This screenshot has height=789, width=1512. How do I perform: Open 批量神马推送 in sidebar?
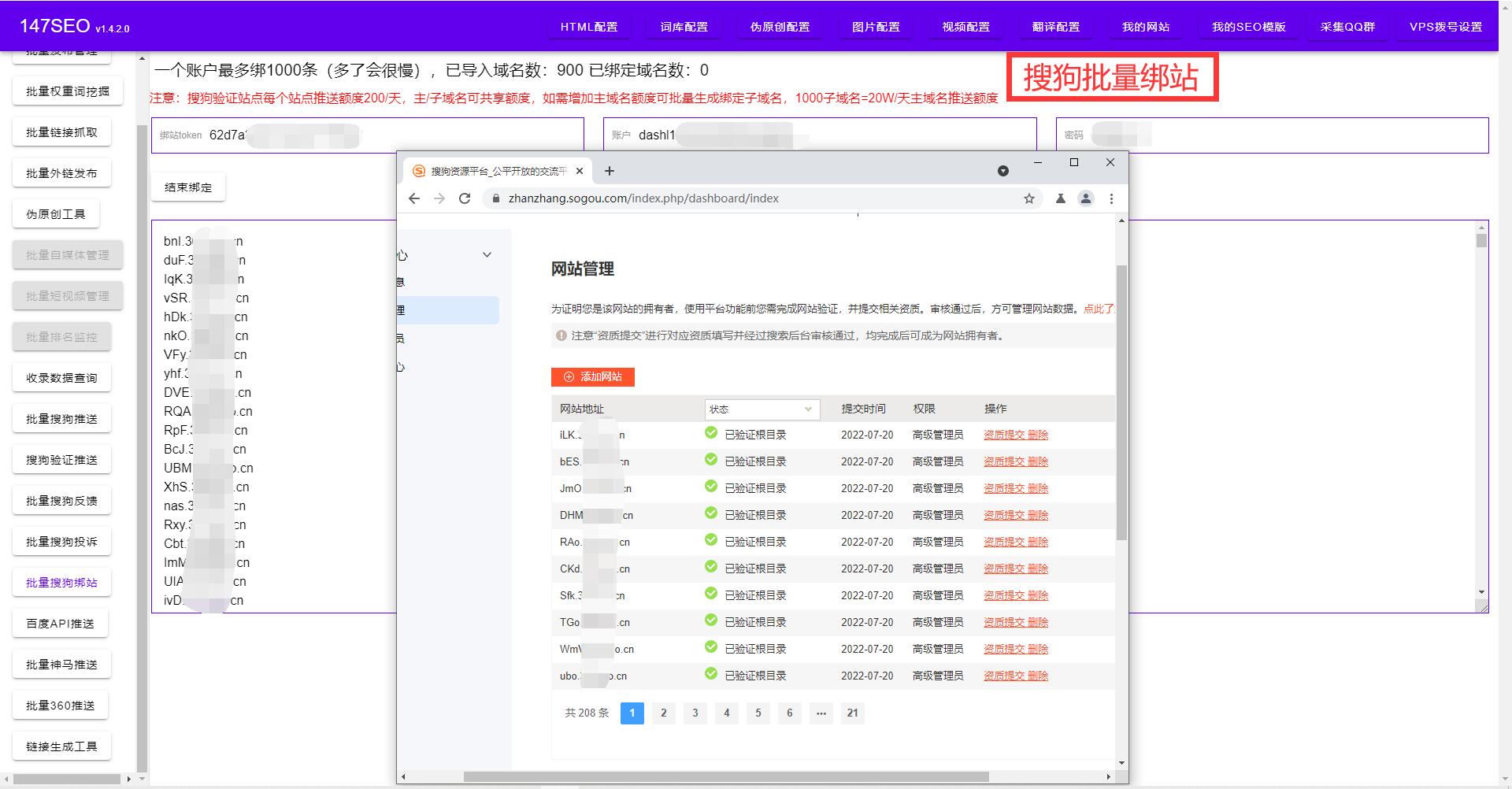tap(61, 665)
